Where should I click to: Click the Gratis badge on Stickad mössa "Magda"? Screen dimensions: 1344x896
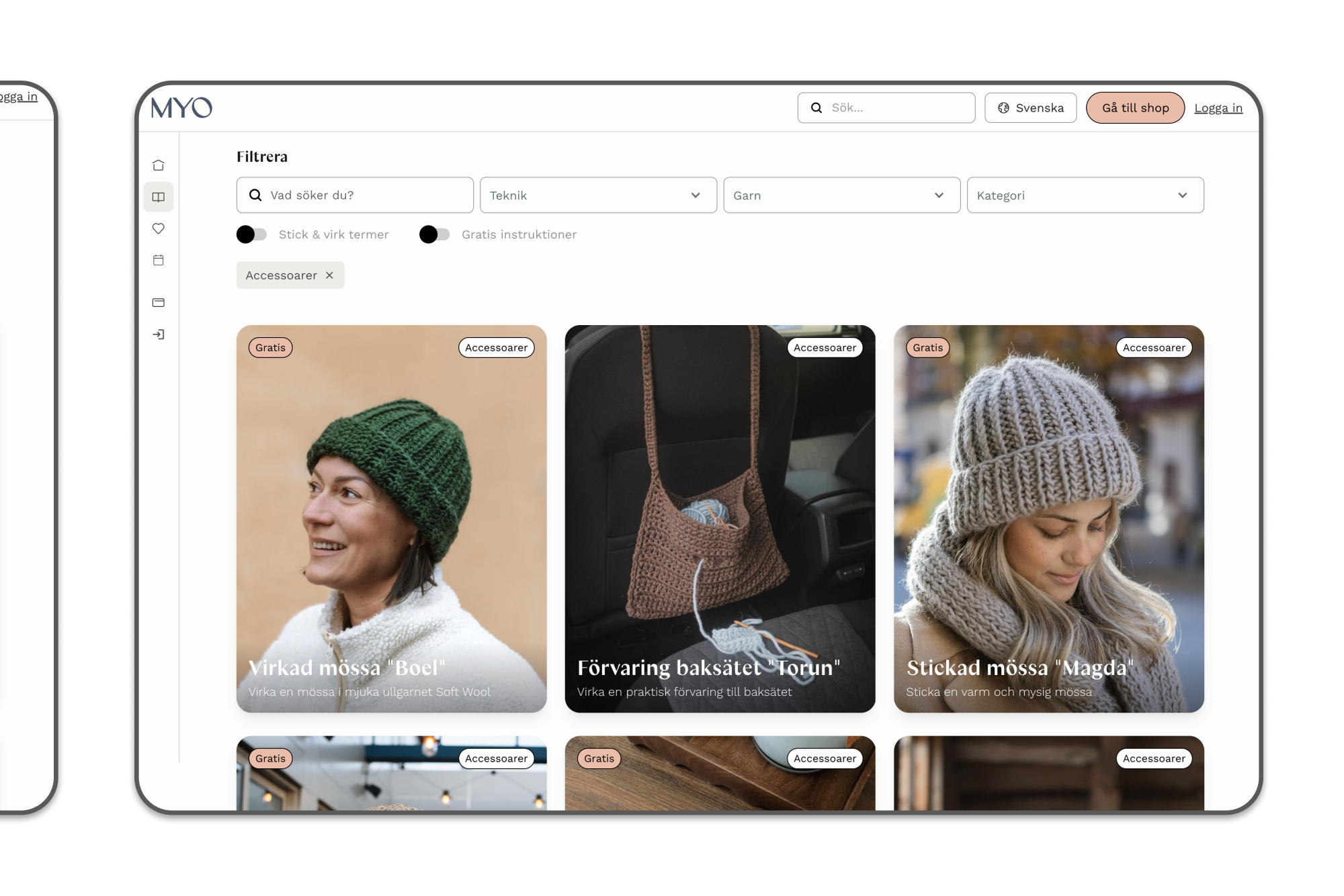tap(927, 347)
